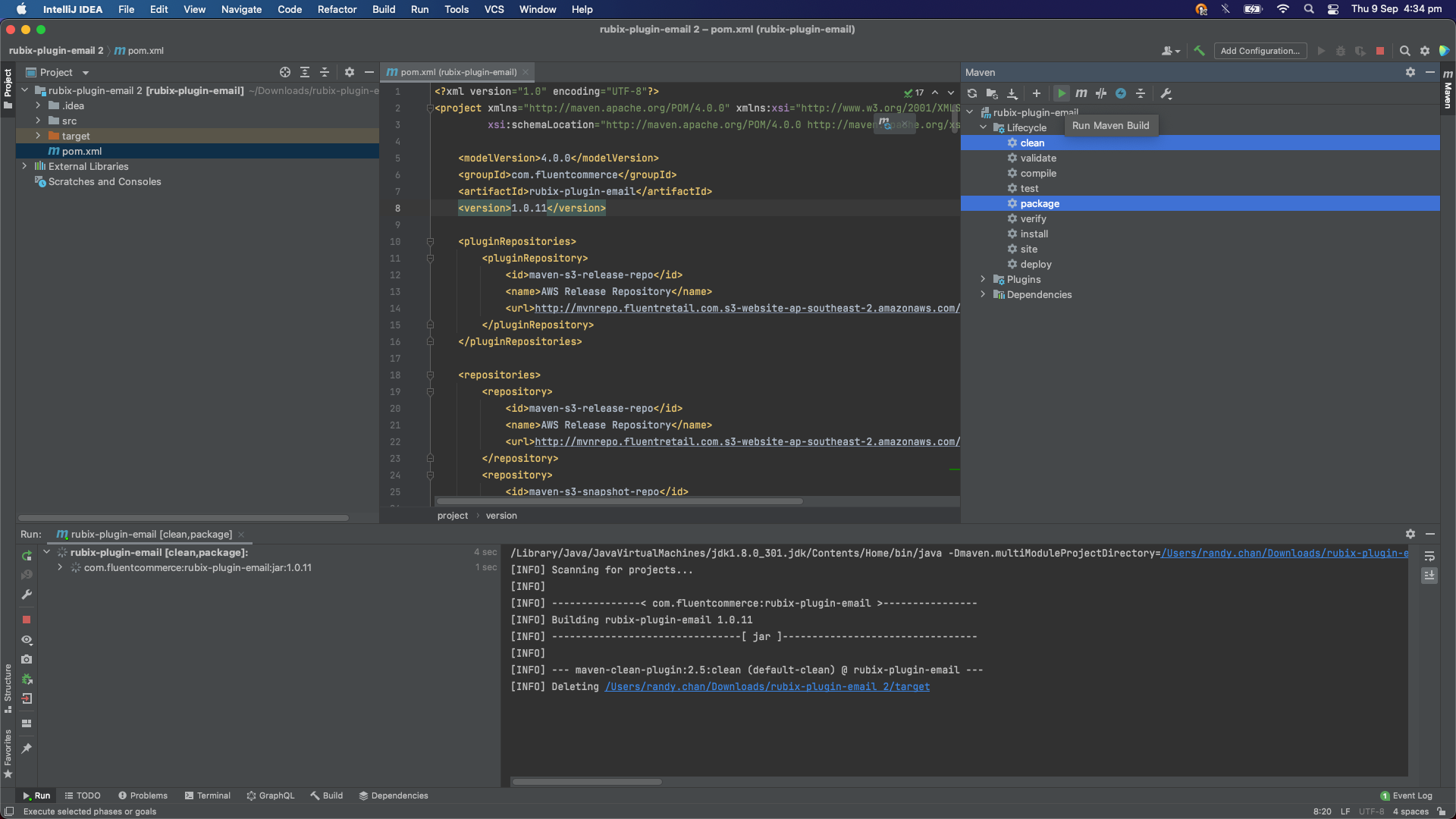Open the Deleting target folder path link
This screenshot has width=1456, height=819.
coord(767,686)
